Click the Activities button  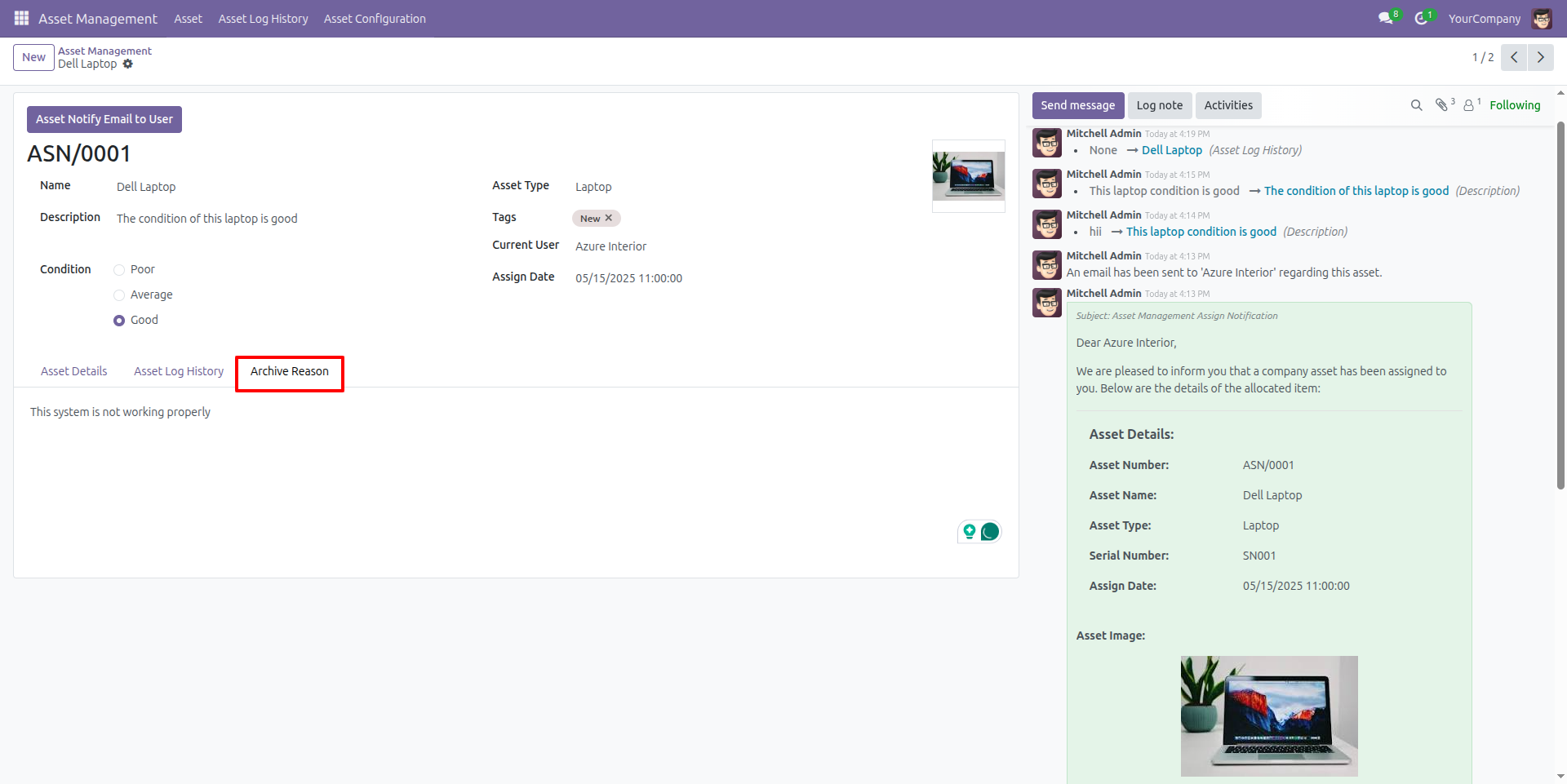pyautogui.click(x=1228, y=105)
